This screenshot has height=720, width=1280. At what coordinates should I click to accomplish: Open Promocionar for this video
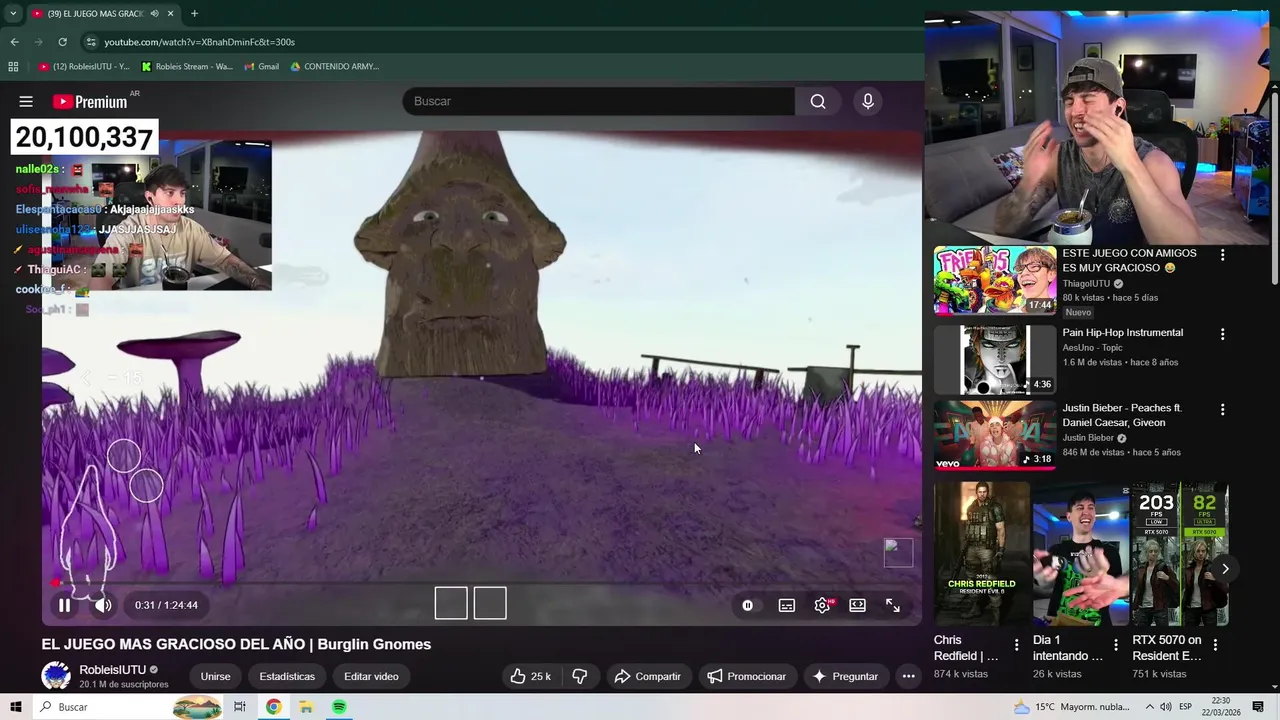click(x=746, y=676)
